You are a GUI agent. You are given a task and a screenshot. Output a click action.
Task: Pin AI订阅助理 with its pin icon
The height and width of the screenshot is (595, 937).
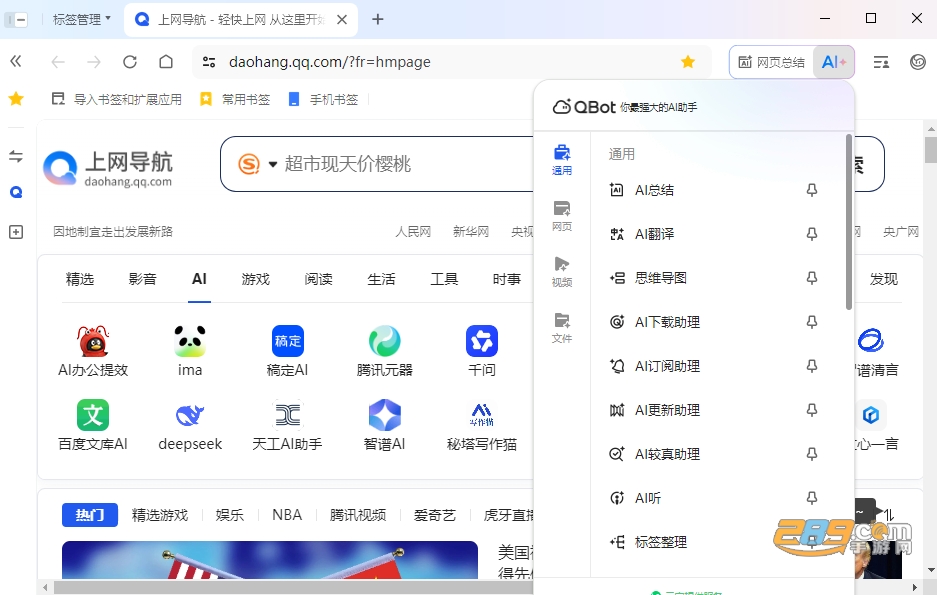point(812,366)
